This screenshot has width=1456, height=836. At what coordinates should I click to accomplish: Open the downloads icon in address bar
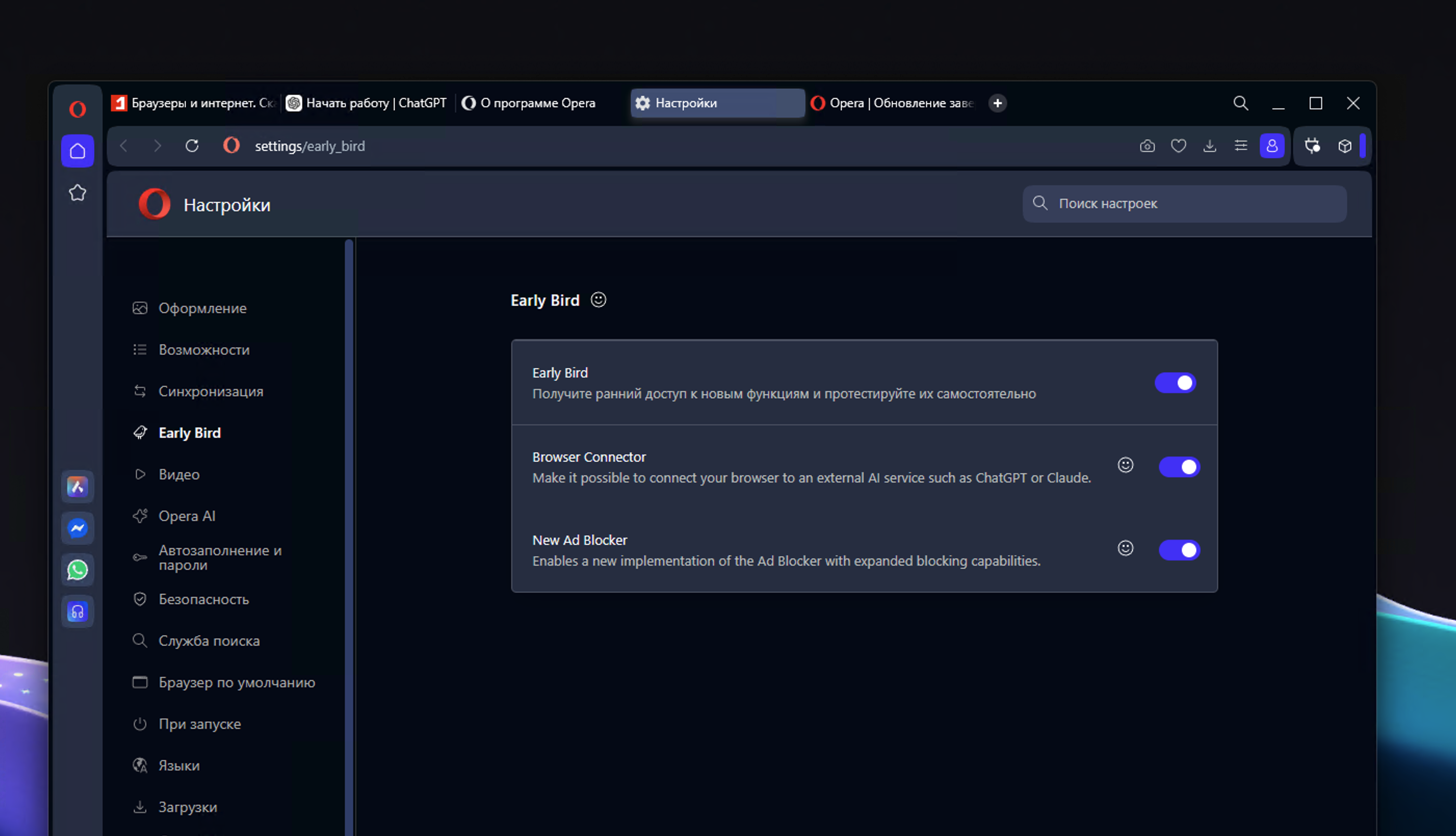coord(1209,146)
